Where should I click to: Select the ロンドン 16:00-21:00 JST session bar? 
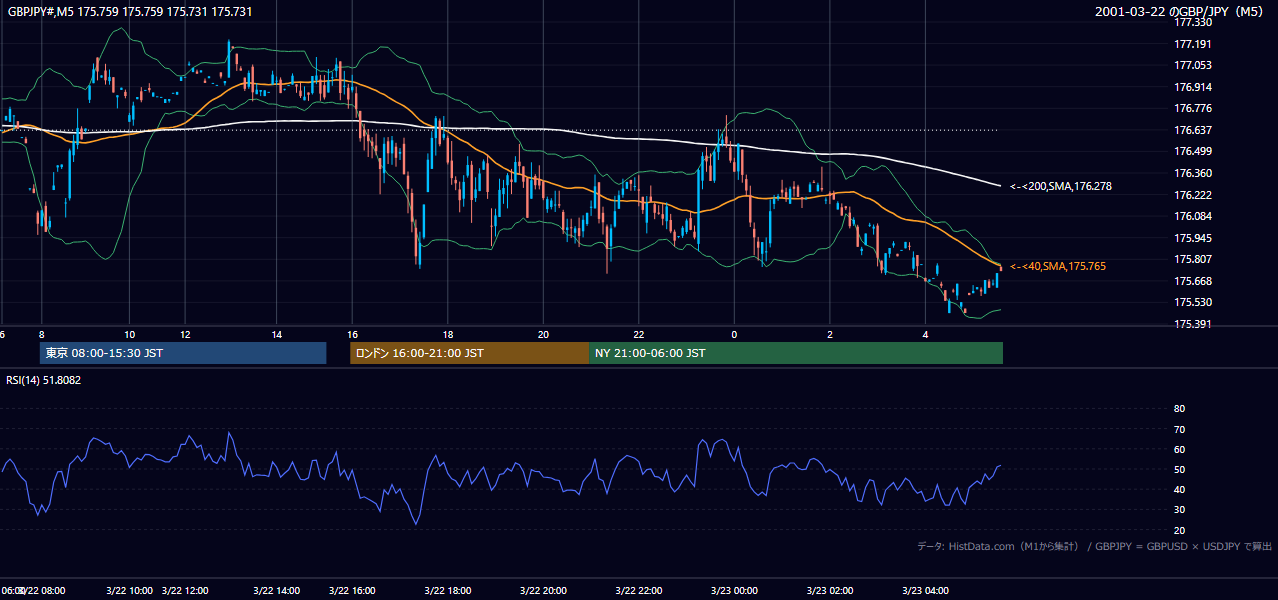[469, 353]
